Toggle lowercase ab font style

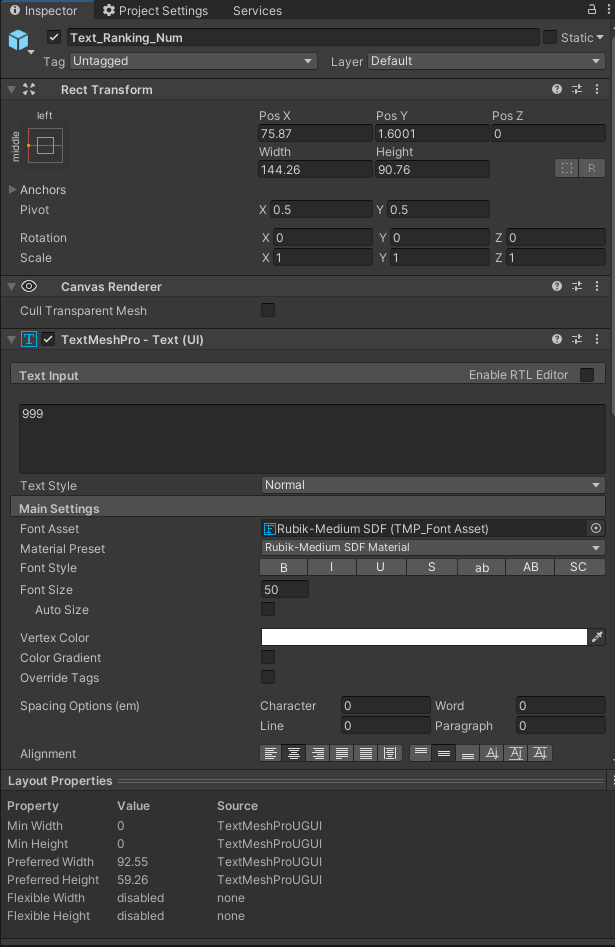tap(481, 567)
